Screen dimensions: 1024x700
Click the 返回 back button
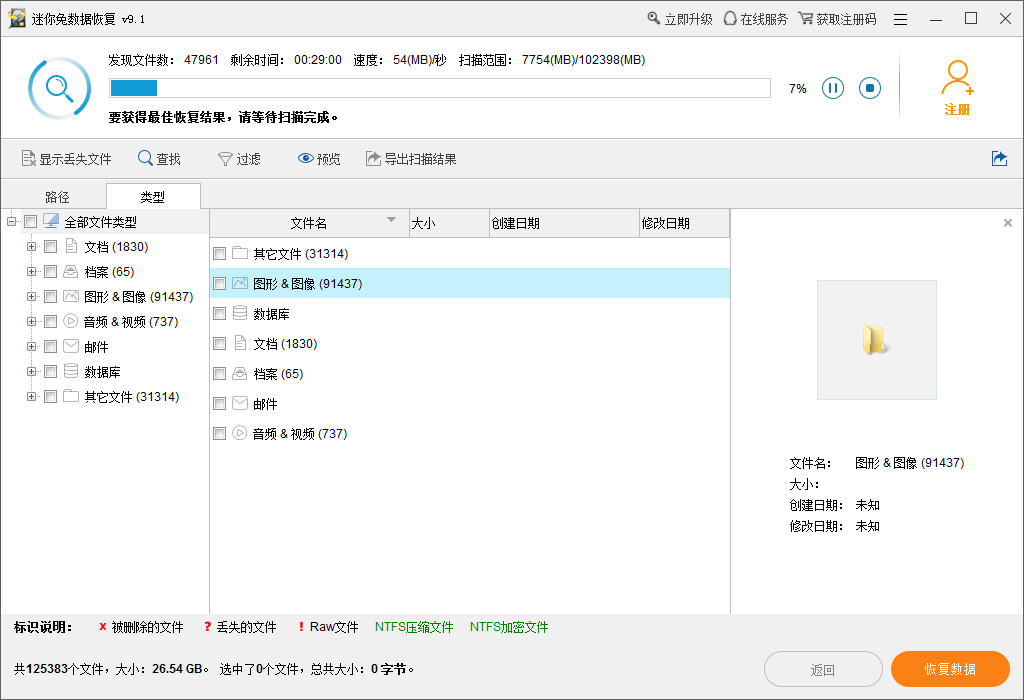tap(823, 669)
